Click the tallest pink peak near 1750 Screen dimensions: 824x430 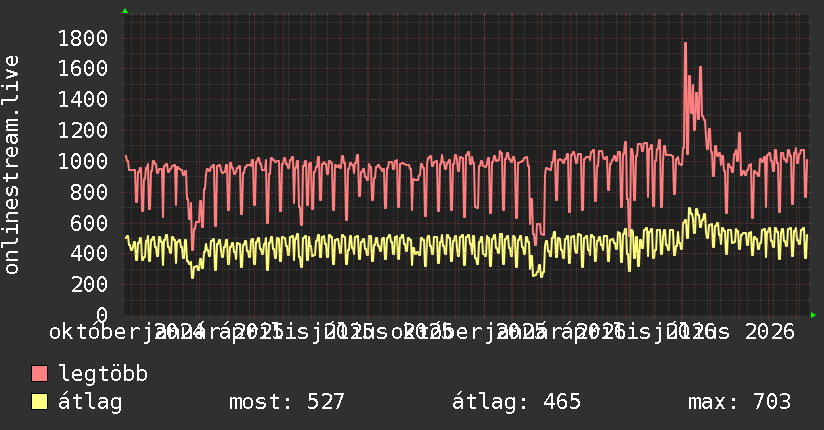click(685, 44)
